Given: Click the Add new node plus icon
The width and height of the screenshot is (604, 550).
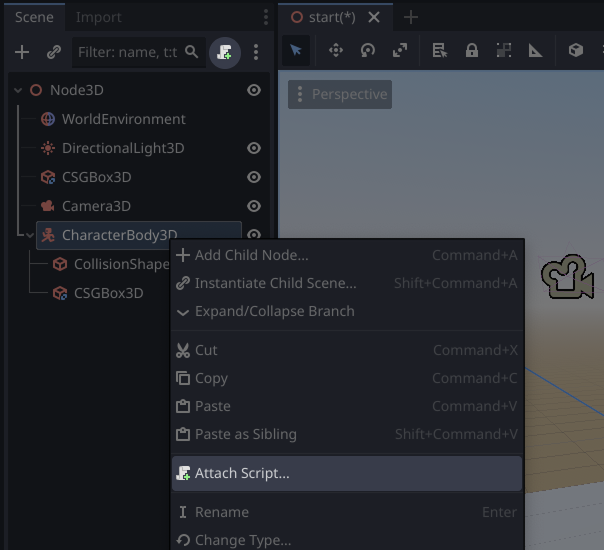Looking at the screenshot, I should pos(22,52).
